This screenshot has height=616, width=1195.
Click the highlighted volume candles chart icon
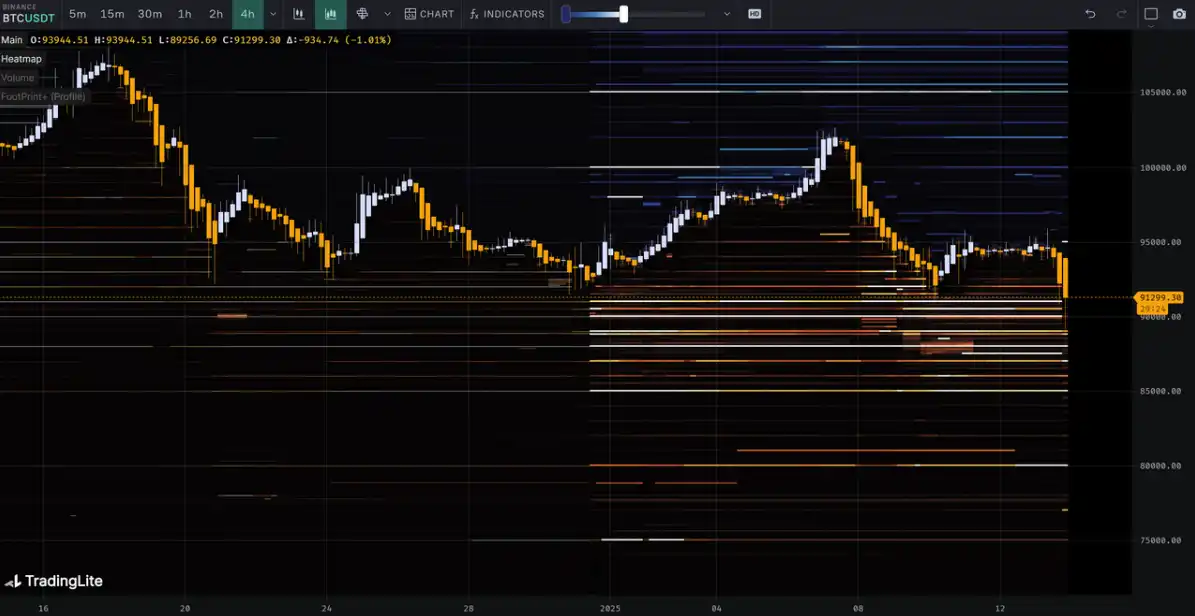tap(330, 14)
